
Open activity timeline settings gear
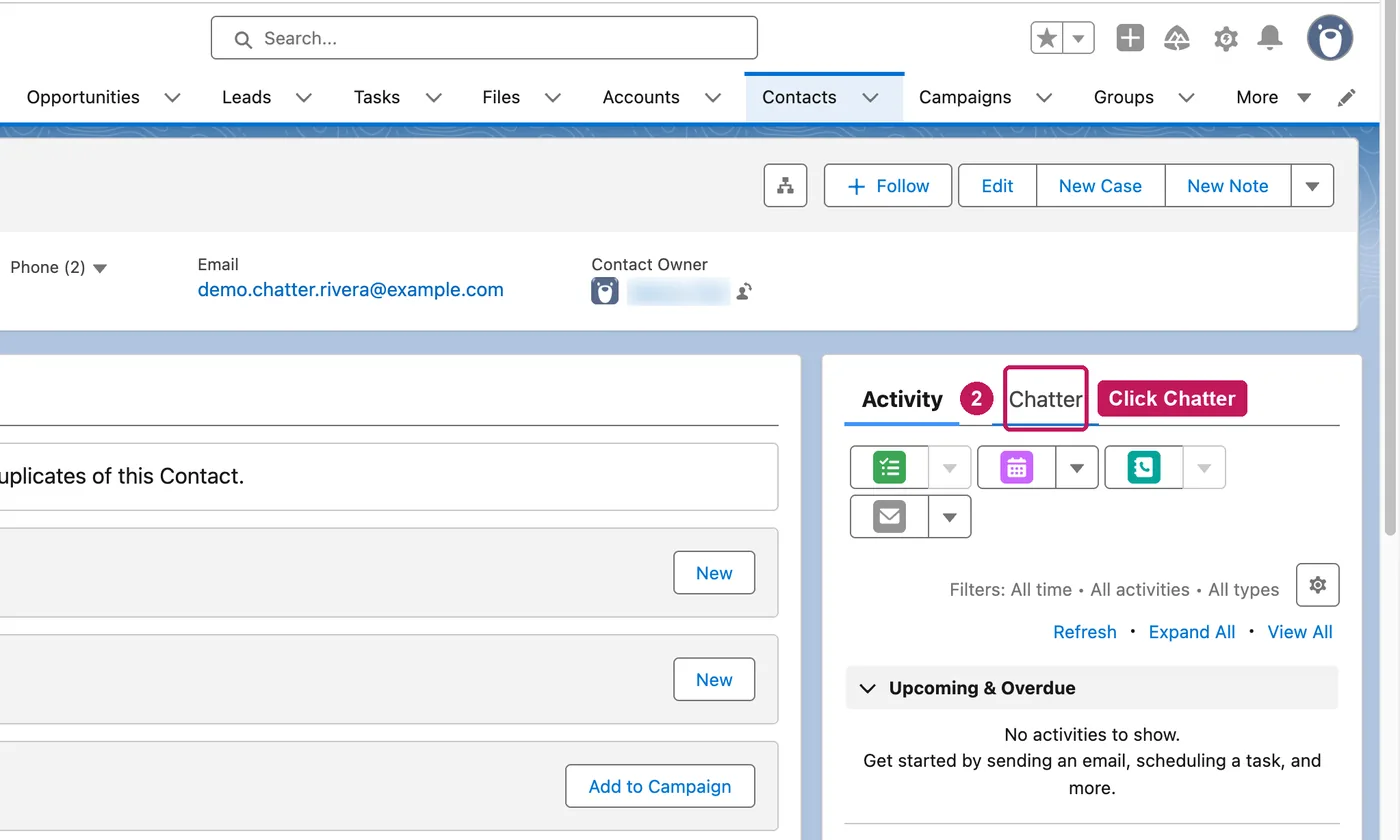coord(1318,585)
